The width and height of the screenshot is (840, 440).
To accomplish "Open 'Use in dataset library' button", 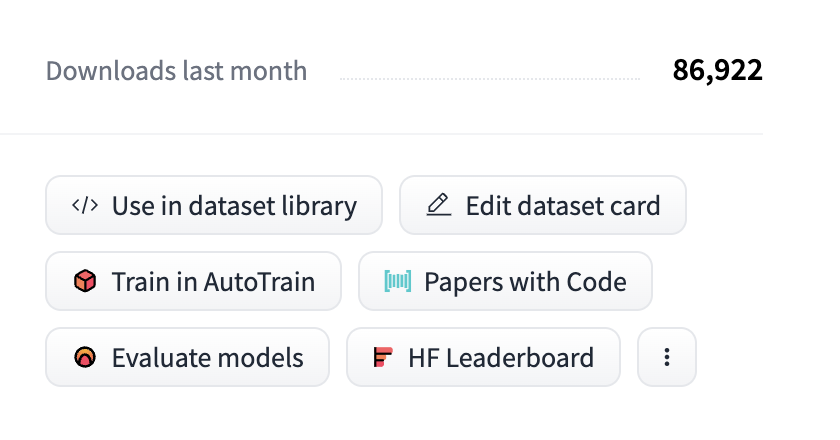I will click(x=233, y=206).
